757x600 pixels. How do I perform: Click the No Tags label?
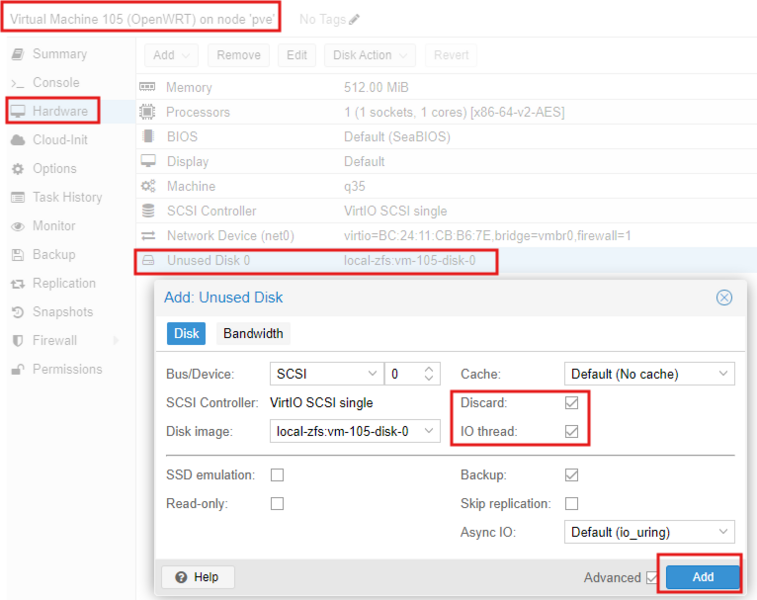322,19
